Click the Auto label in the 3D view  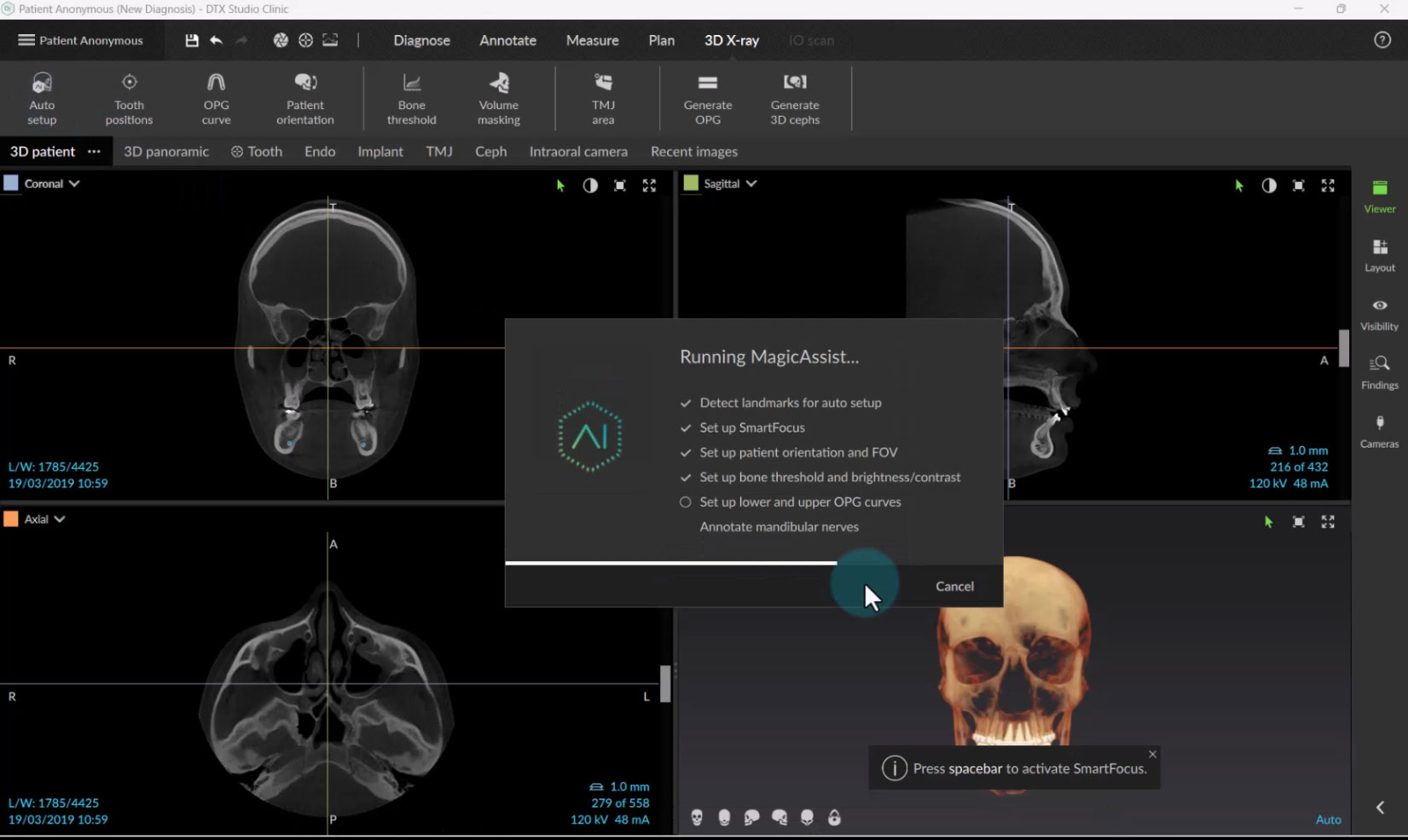1328,820
